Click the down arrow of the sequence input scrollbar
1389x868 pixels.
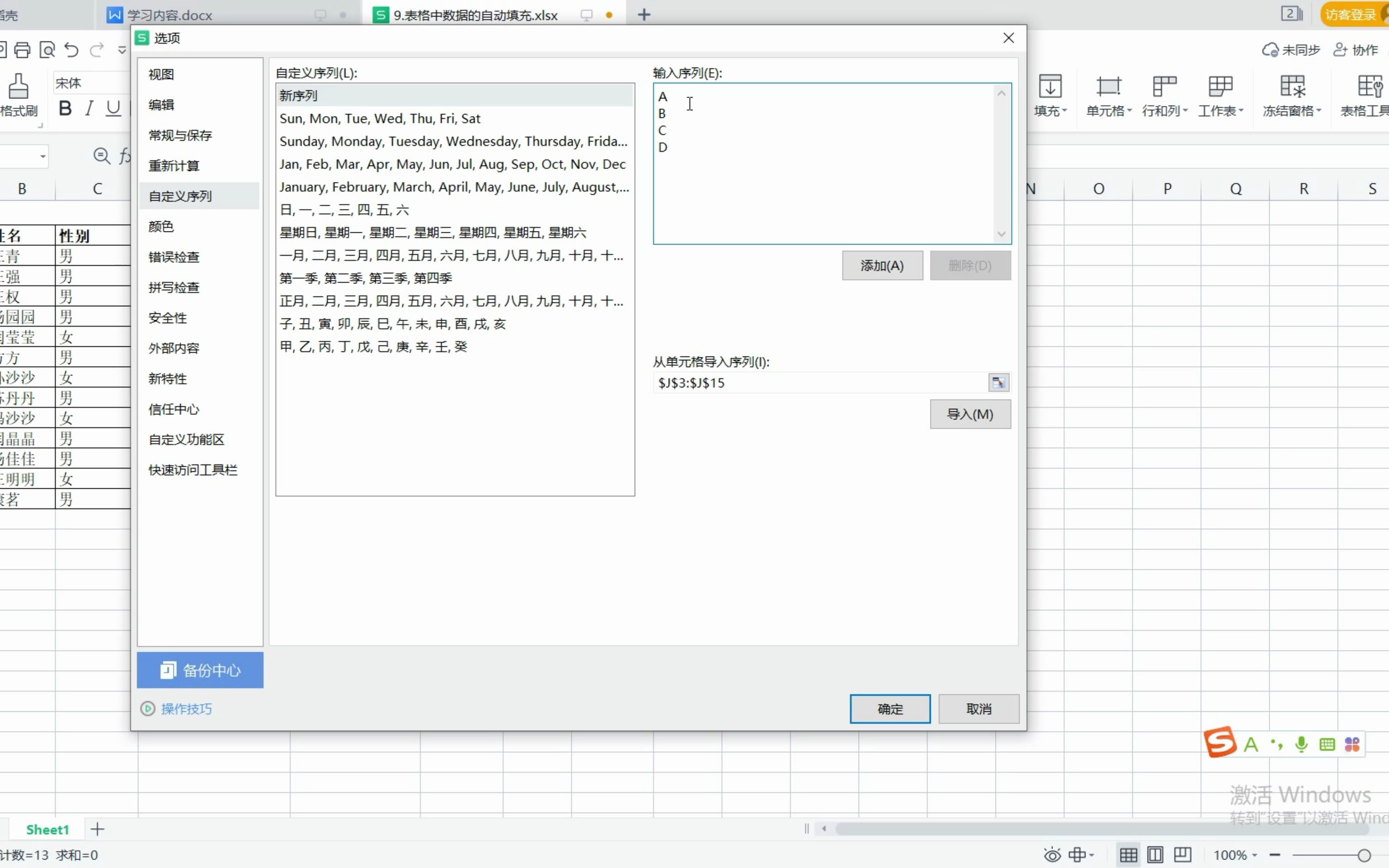click(1001, 233)
